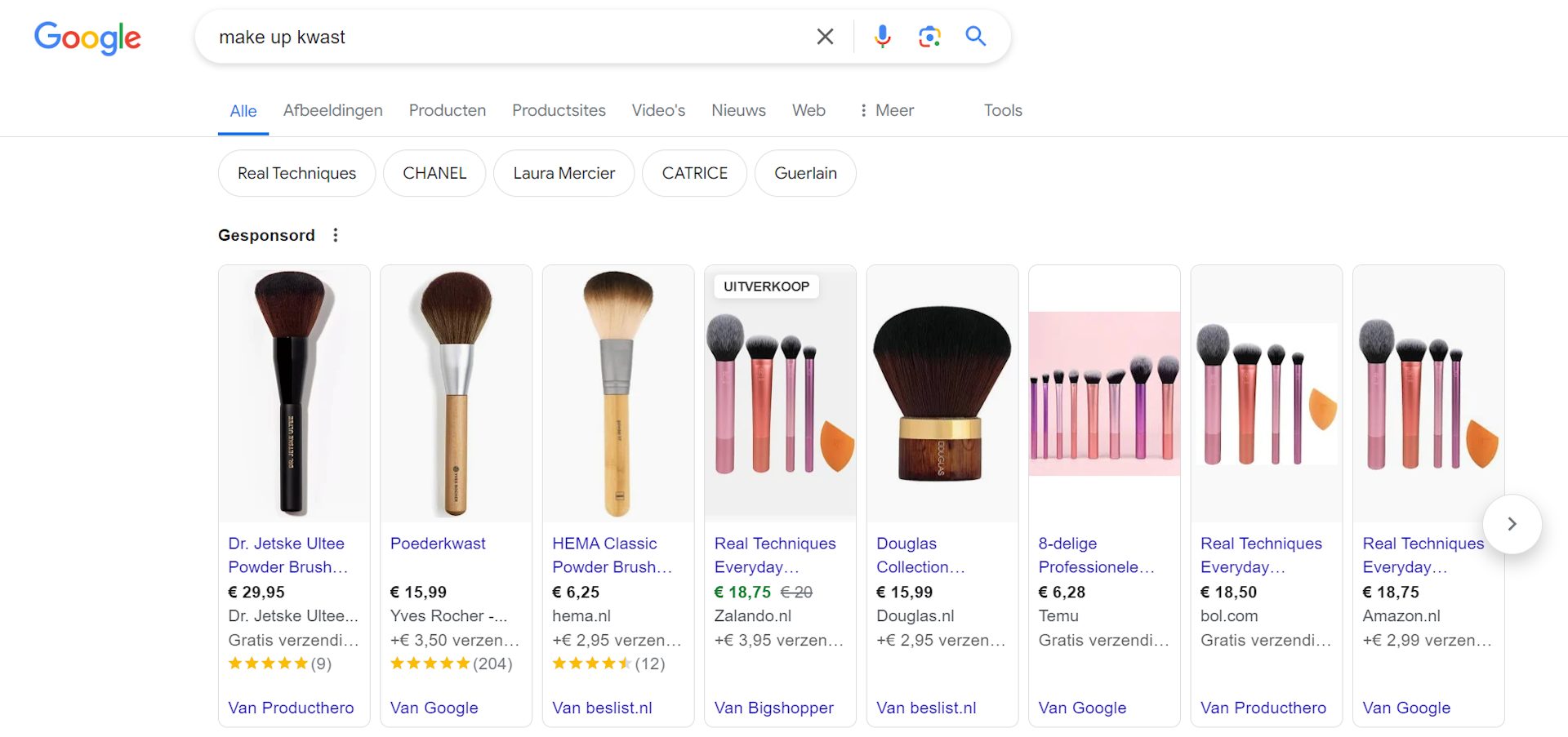Open Dr. Jetske Ultee Powder Brush link
The image size is (1568, 737).
(x=288, y=555)
